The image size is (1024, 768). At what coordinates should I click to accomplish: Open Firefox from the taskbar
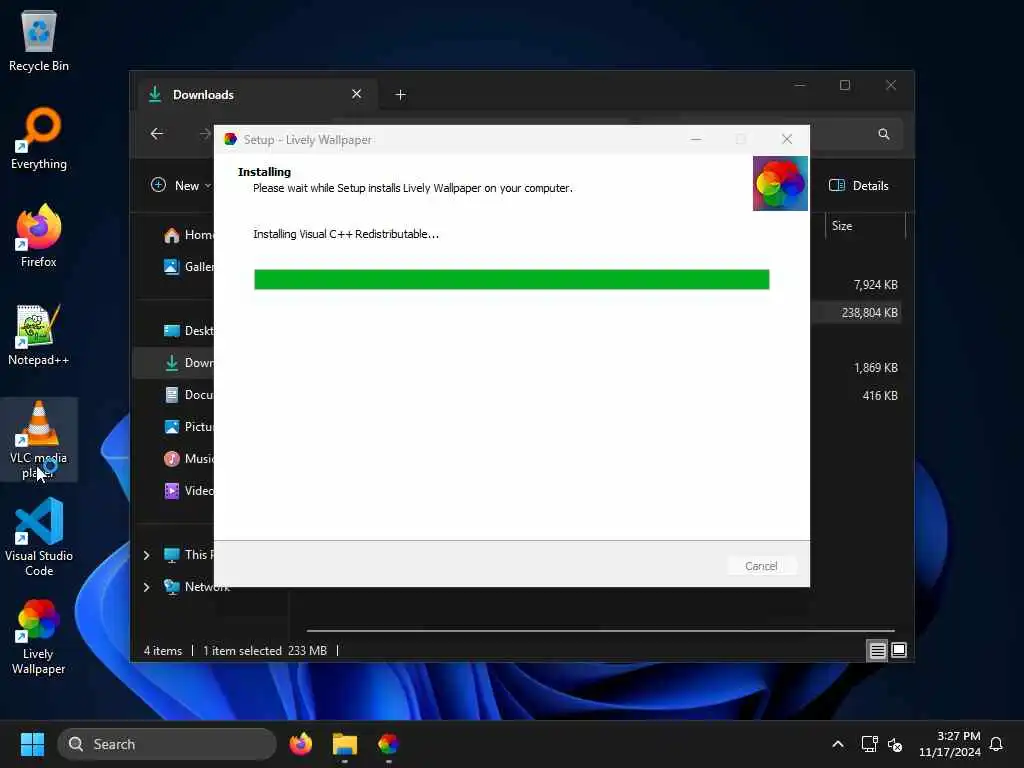pyautogui.click(x=301, y=744)
